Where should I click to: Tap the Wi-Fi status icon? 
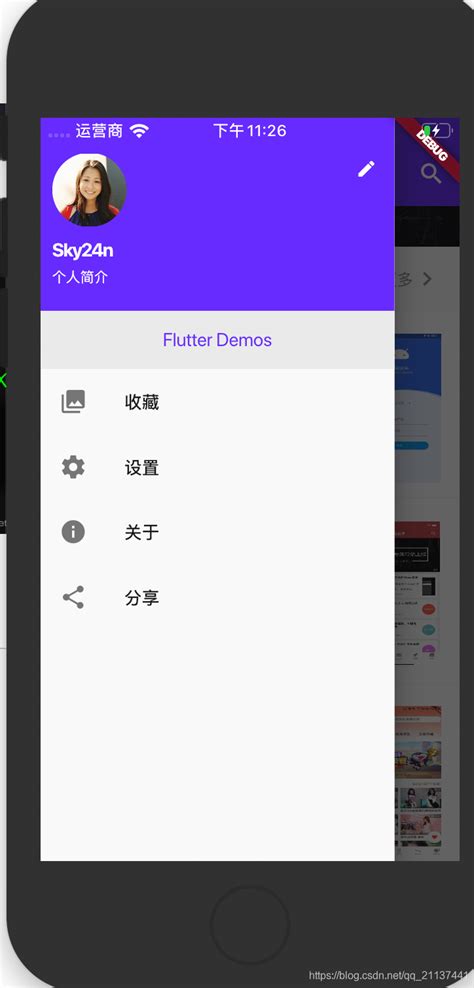click(x=139, y=131)
